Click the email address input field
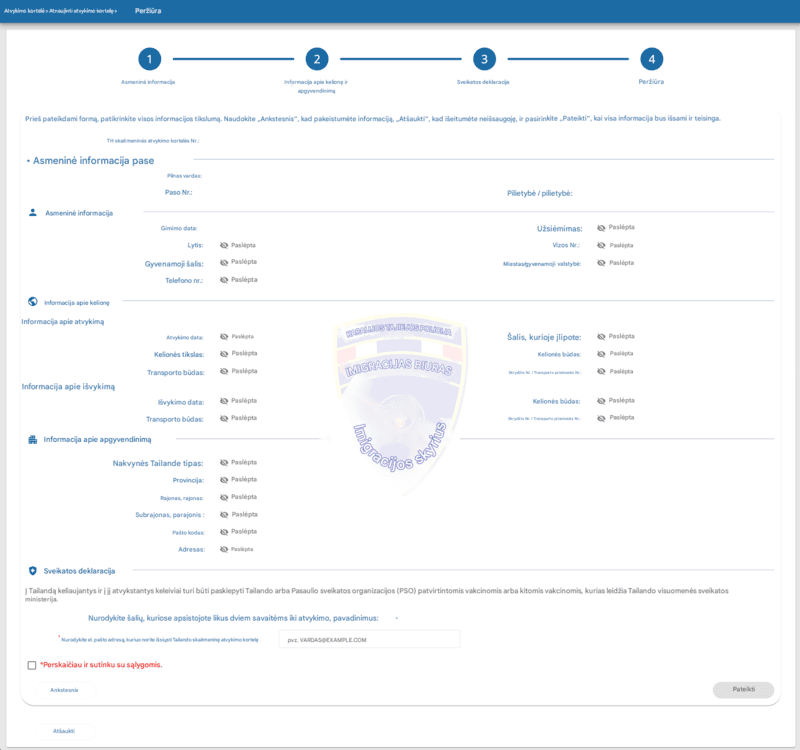The width and height of the screenshot is (800, 750). (x=369, y=639)
